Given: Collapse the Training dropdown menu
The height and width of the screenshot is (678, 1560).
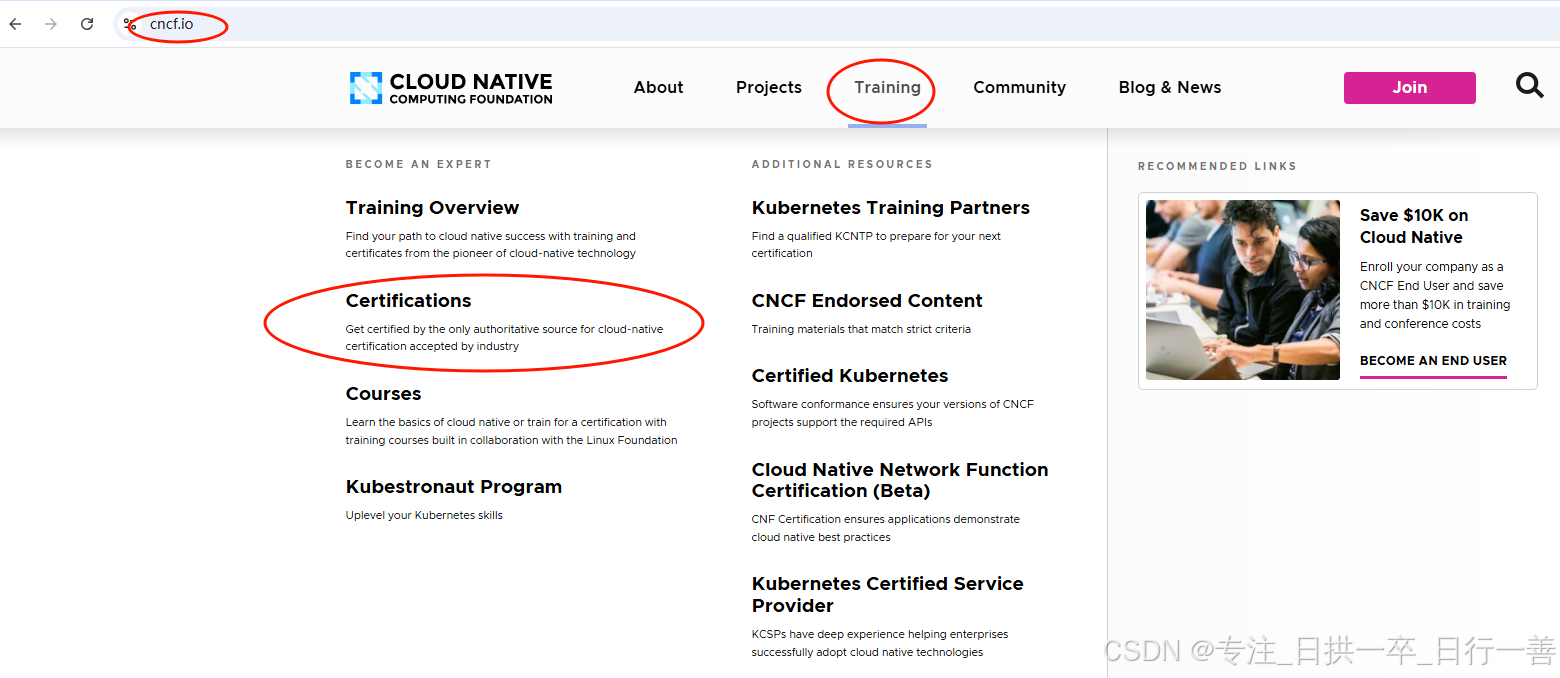Looking at the screenshot, I should pyautogui.click(x=887, y=87).
